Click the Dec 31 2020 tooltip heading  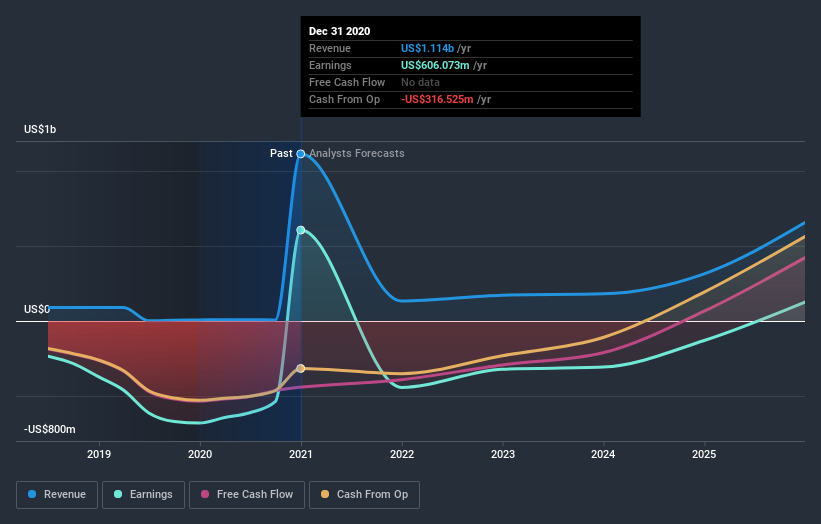[x=339, y=31]
